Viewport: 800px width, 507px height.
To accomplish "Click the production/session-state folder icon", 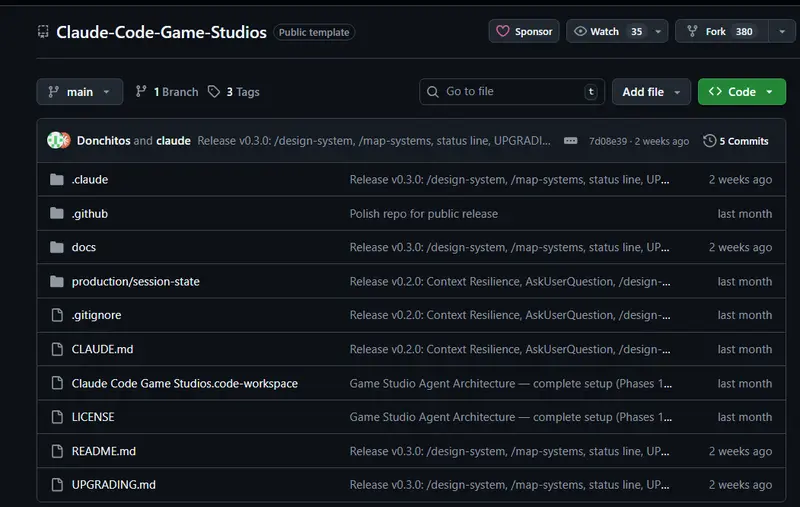I will click(57, 281).
